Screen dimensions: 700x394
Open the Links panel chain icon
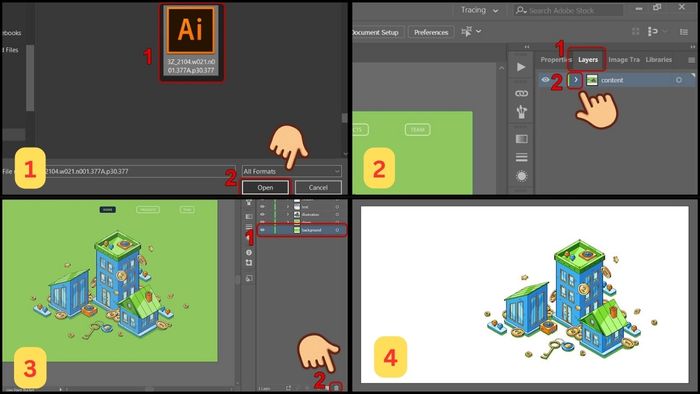coord(521,93)
